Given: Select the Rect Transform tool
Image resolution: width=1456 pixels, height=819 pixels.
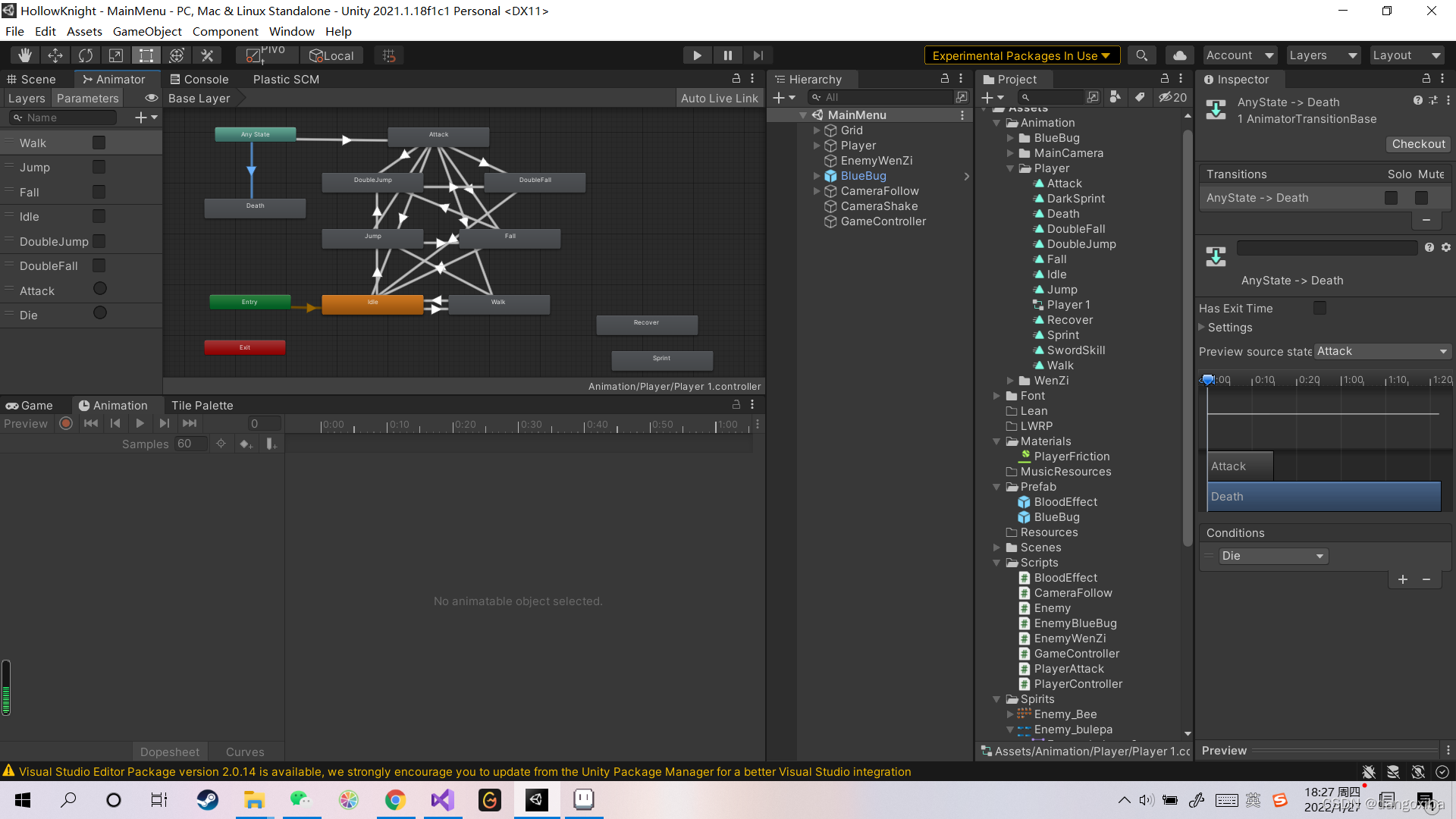Looking at the screenshot, I should pos(146,55).
